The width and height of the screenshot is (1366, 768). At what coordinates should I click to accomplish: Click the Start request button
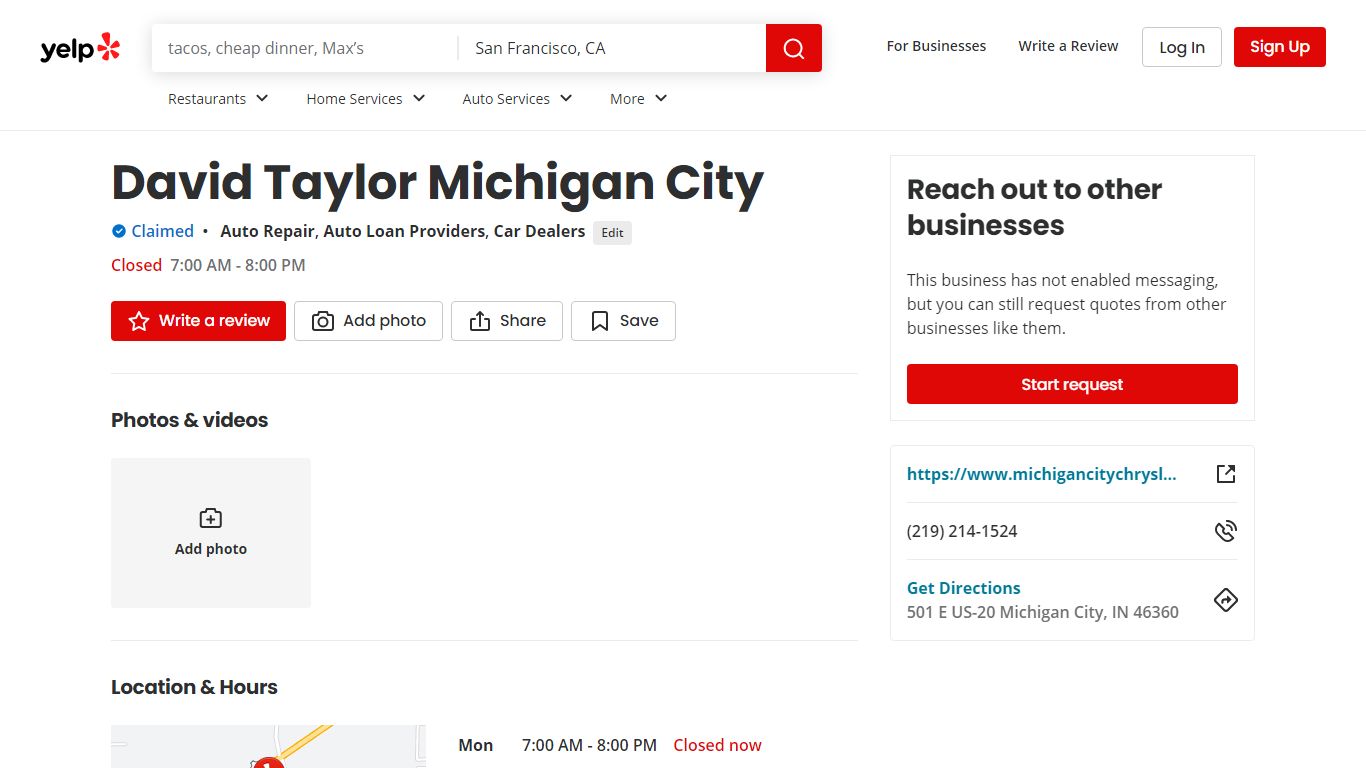click(x=1072, y=384)
